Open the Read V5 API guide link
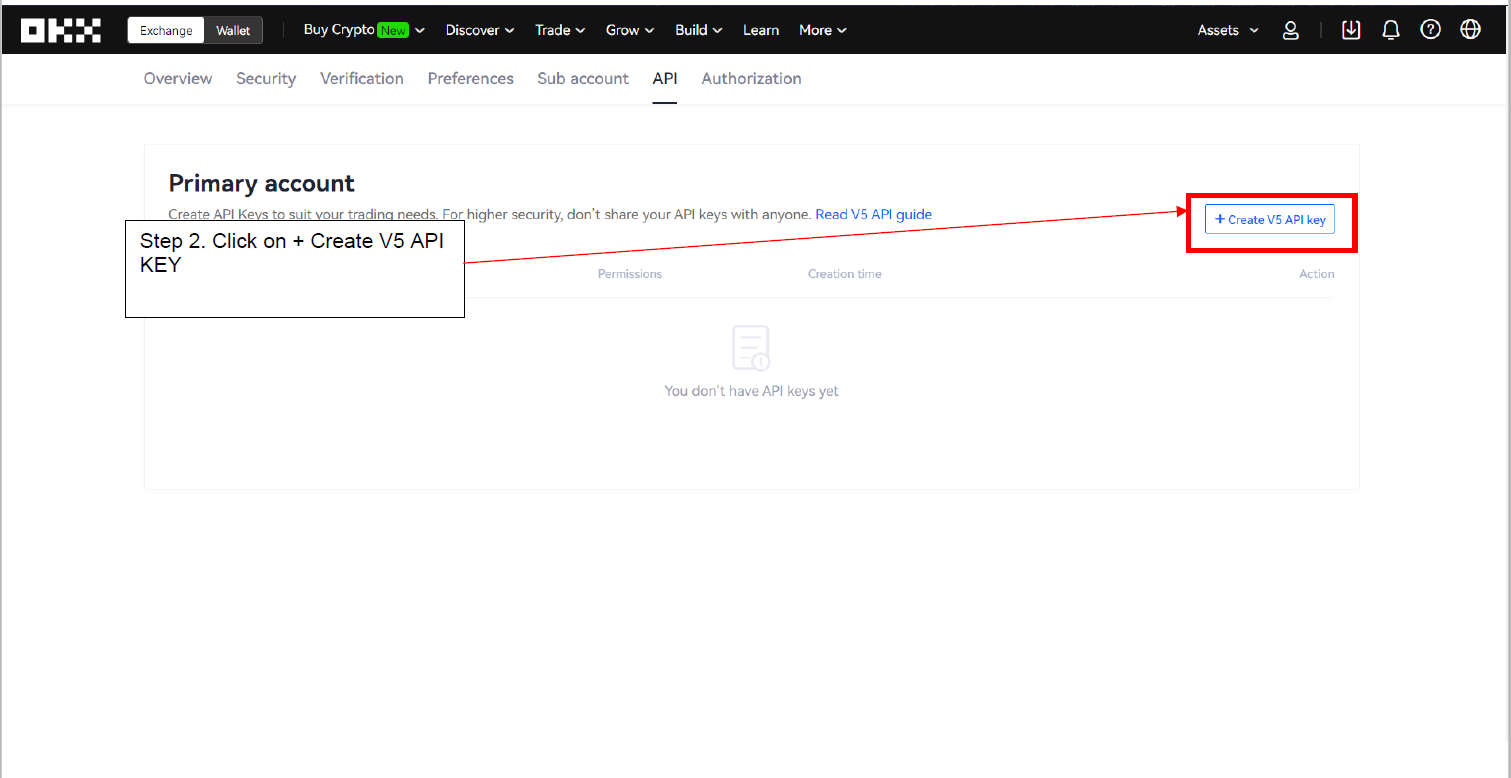 click(874, 214)
